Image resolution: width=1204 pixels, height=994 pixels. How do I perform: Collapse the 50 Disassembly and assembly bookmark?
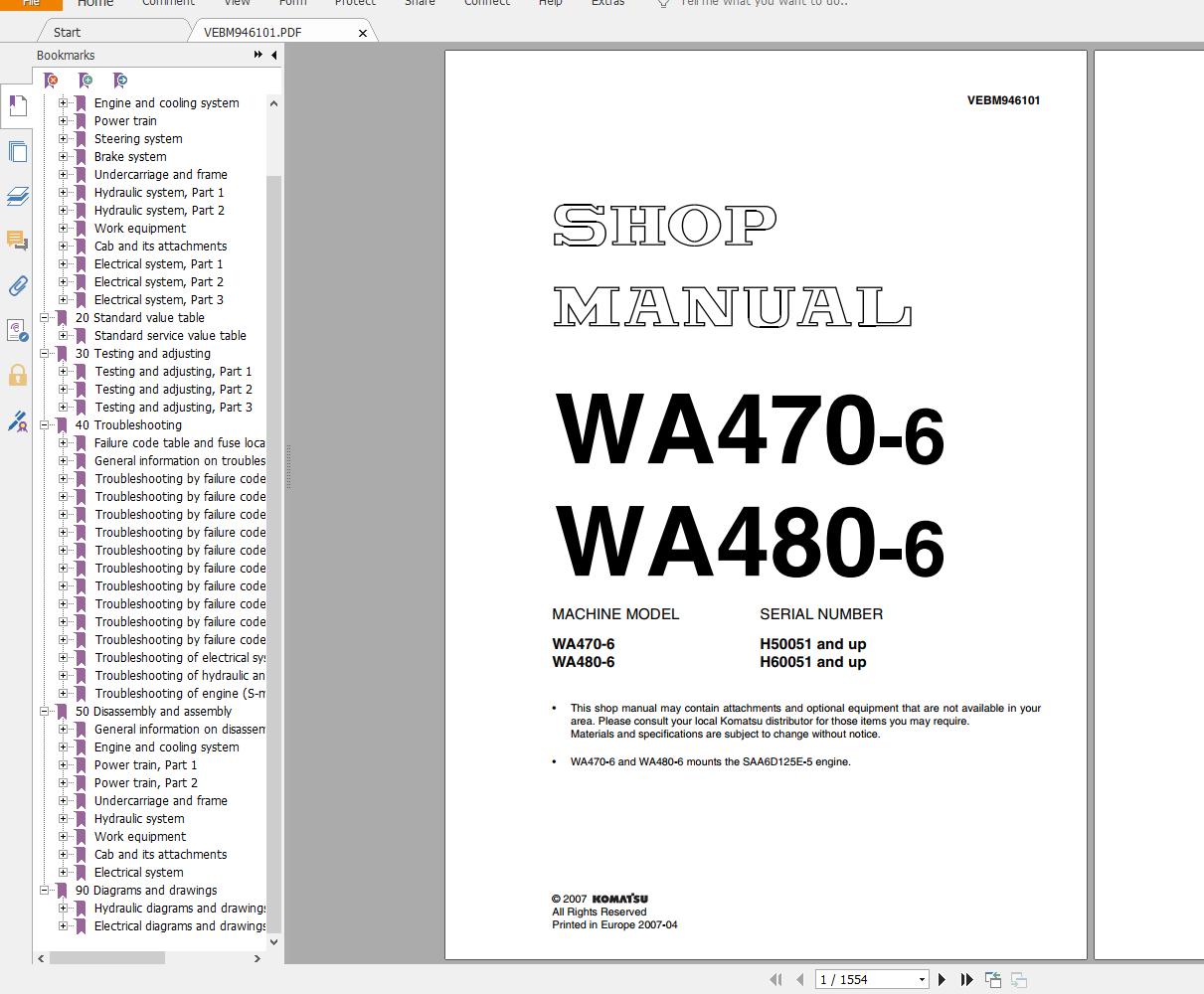(44, 711)
